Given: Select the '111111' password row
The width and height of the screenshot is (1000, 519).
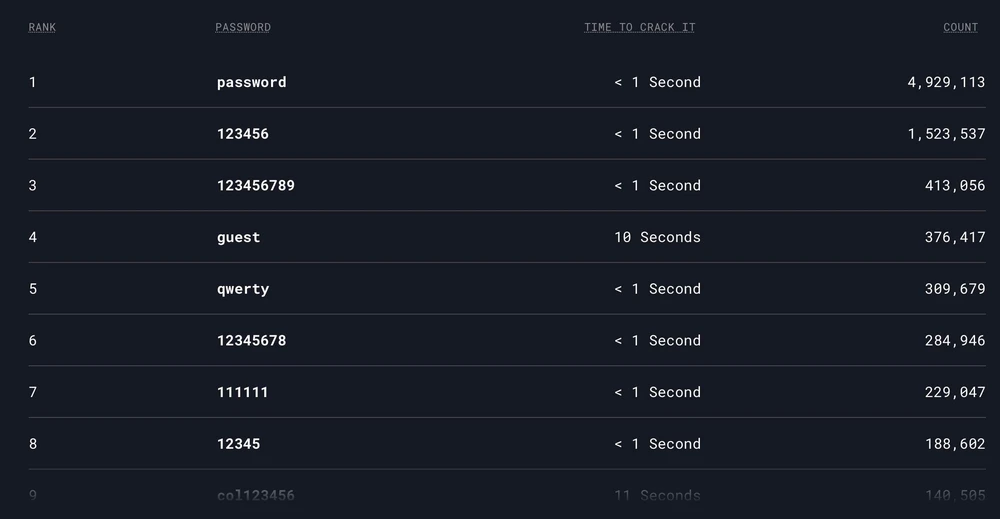Looking at the screenshot, I should 242,392.
